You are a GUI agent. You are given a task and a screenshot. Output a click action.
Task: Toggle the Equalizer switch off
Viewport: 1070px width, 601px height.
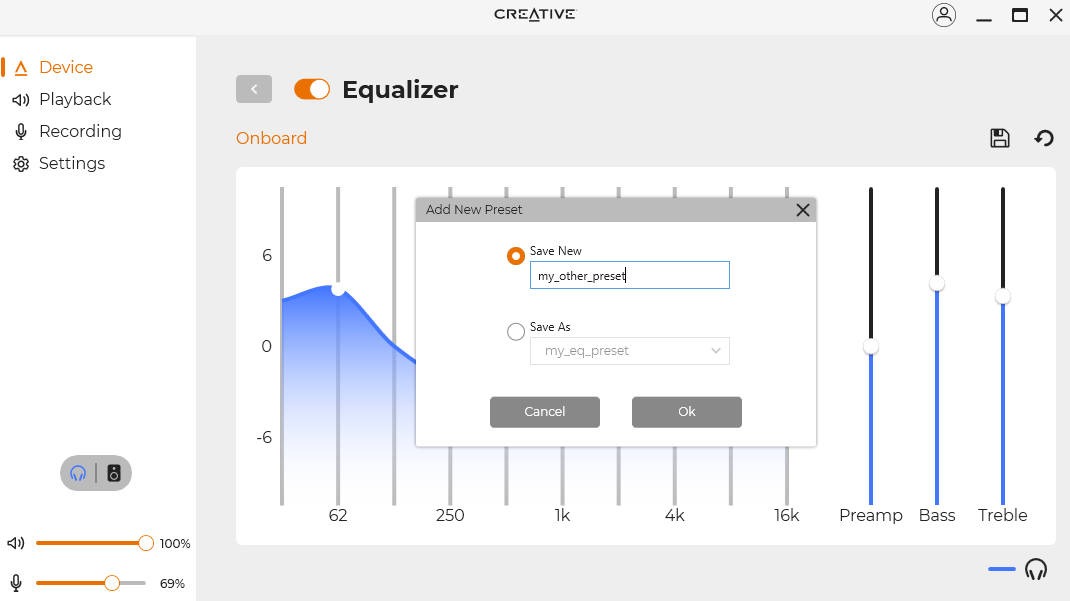(312, 89)
